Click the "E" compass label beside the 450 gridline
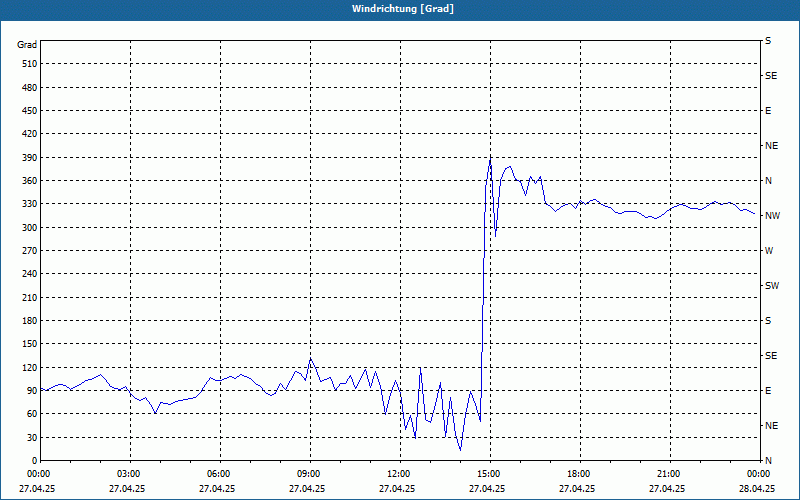Screen dimensions: 800x500 point(768,111)
